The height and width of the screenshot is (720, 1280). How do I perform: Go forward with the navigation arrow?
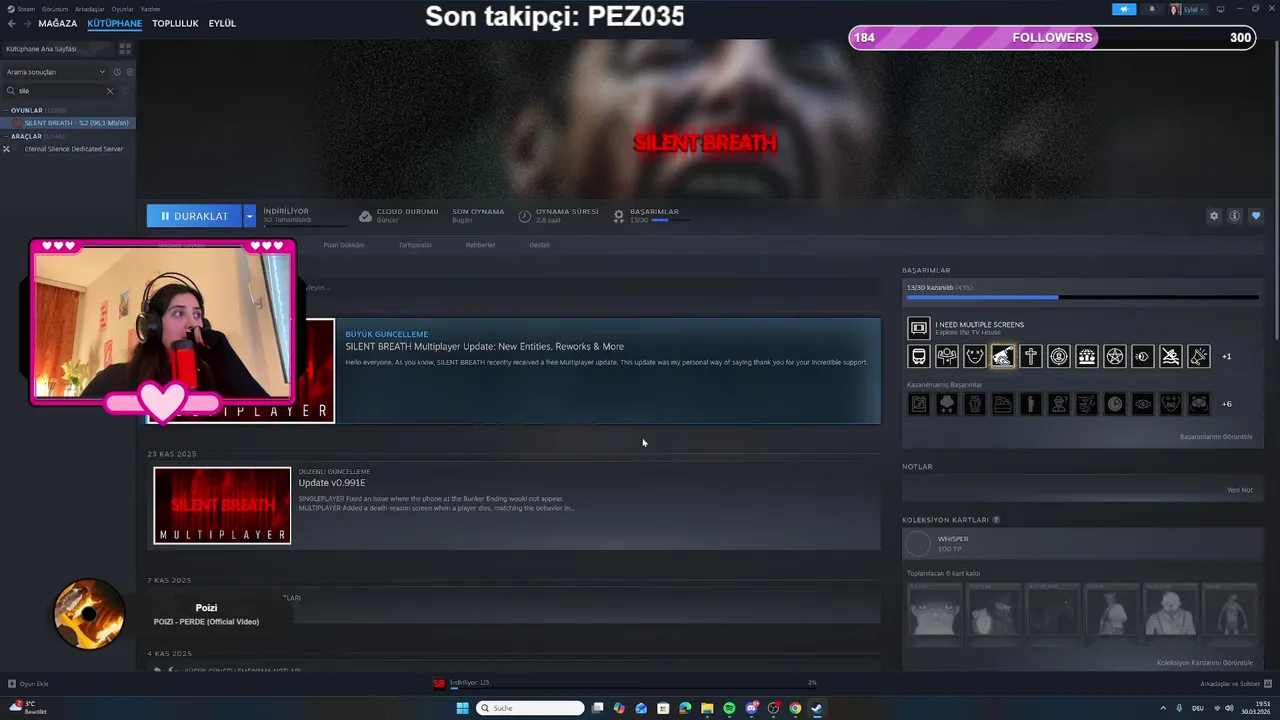pyautogui.click(x=26, y=23)
